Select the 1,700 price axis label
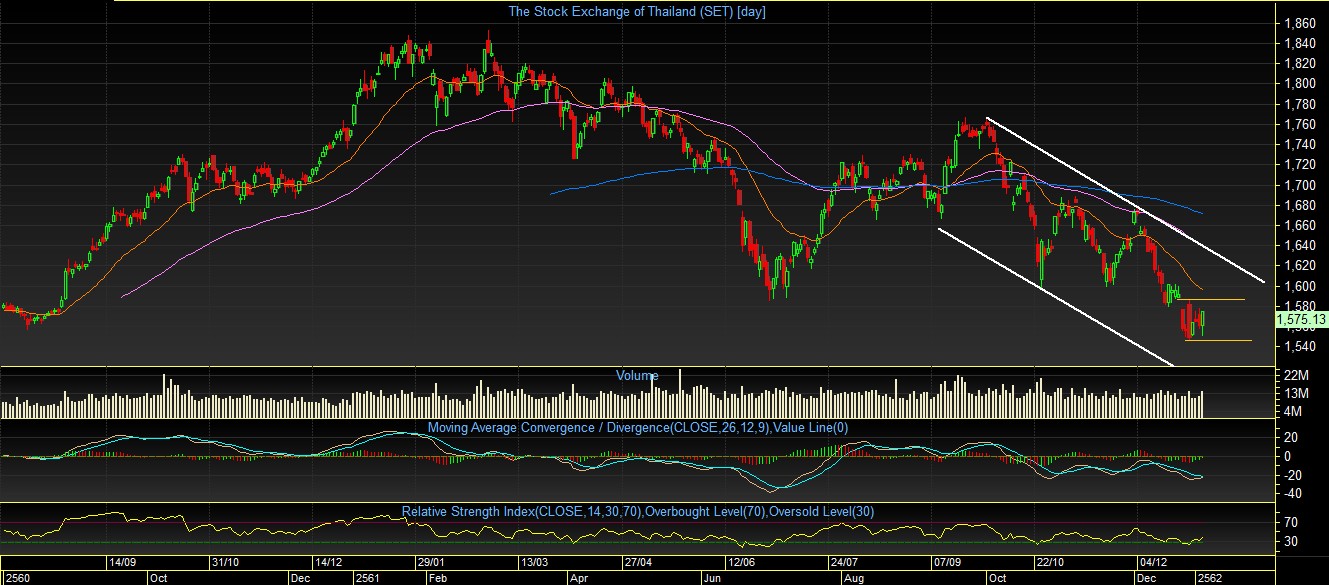This screenshot has height=585, width=1329. click(x=1299, y=185)
